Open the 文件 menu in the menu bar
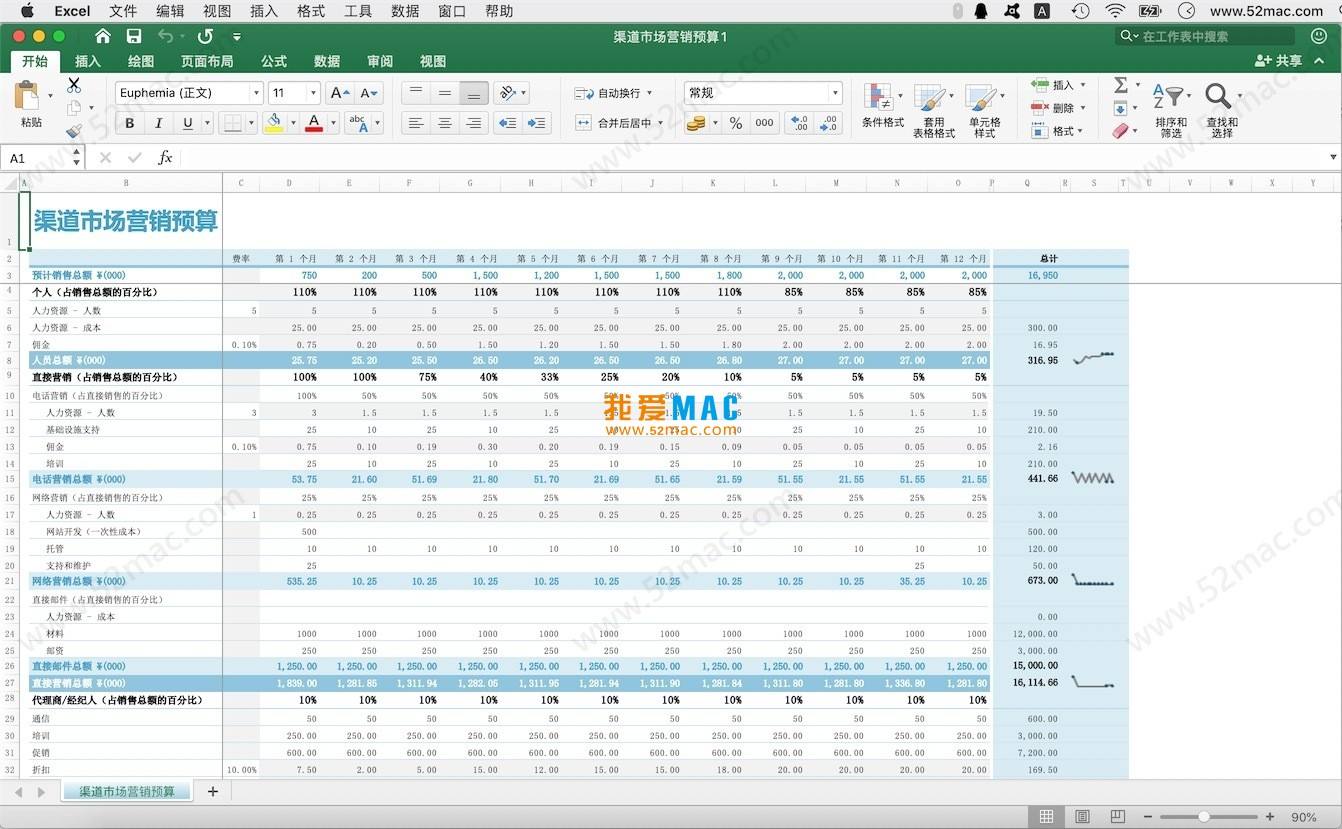 click(x=123, y=11)
